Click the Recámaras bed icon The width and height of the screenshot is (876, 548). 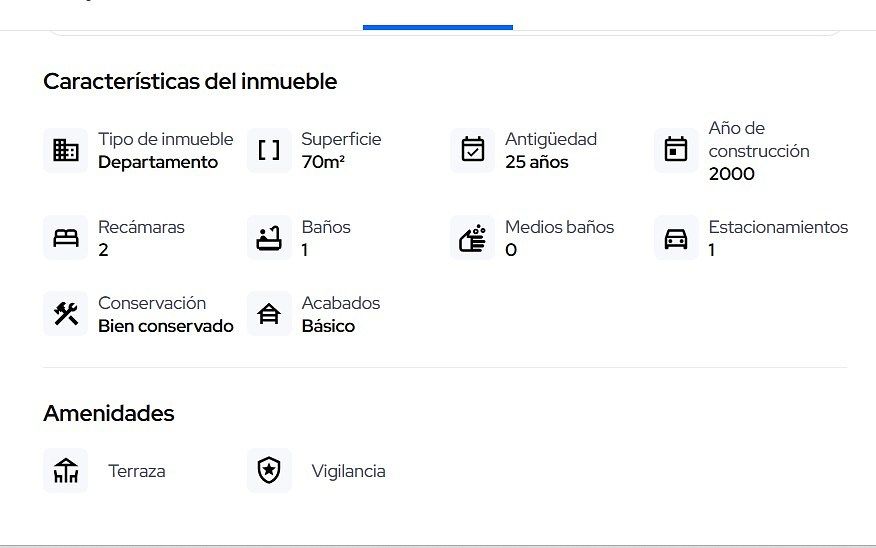pos(66,238)
